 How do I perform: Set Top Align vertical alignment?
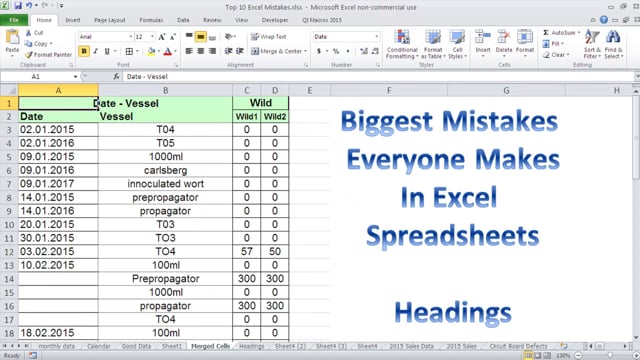click(189, 37)
